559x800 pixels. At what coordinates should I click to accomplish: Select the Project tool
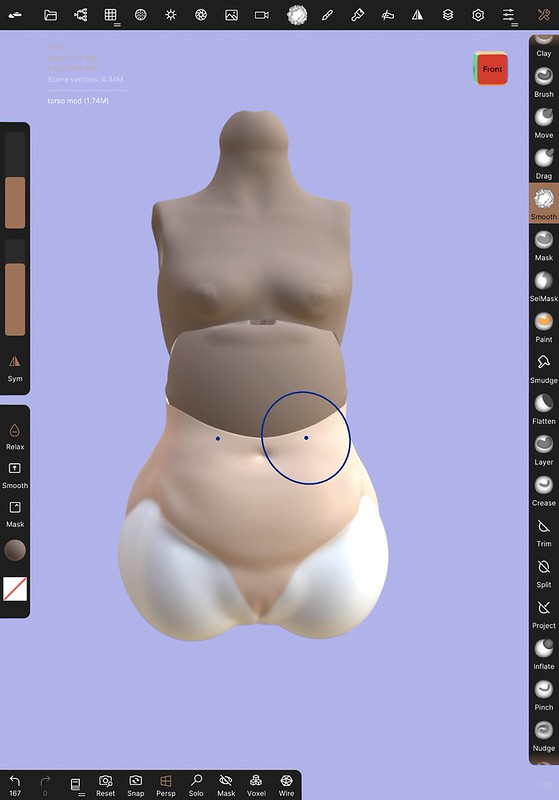544,613
